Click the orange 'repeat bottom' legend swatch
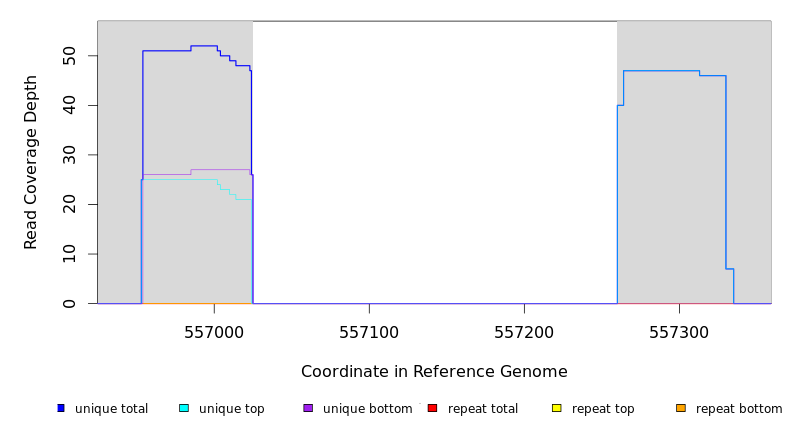Image resolution: width=792 pixels, height=432 pixels. 681,408
